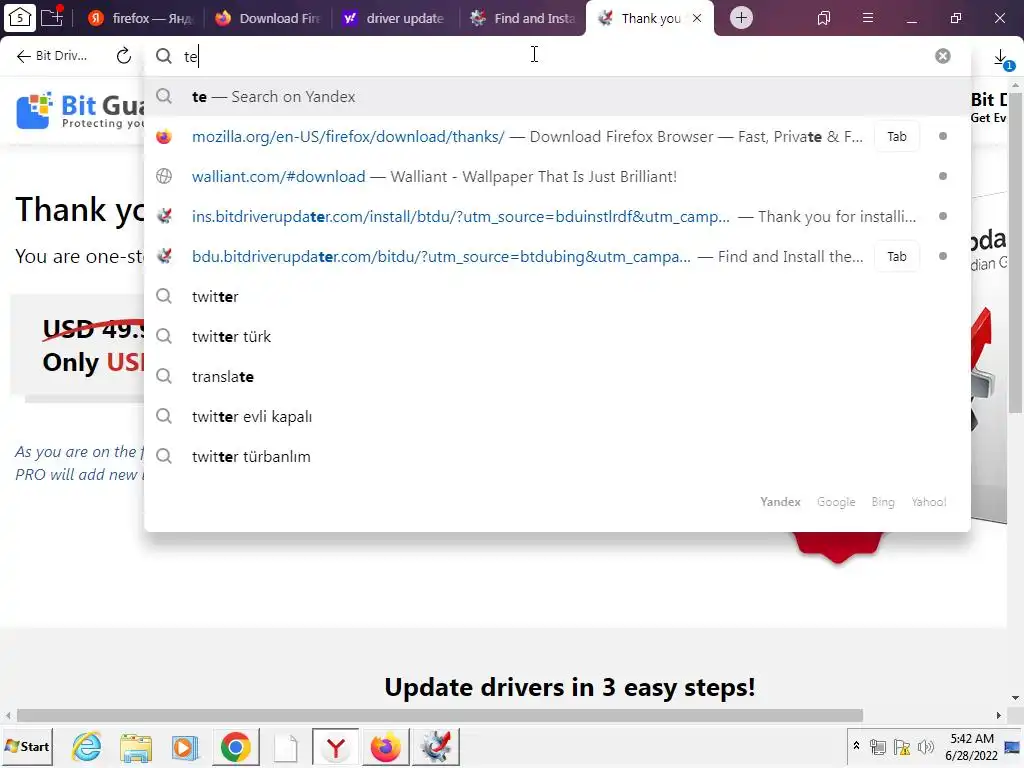Launch Internet Explorer from taskbar

click(86, 746)
